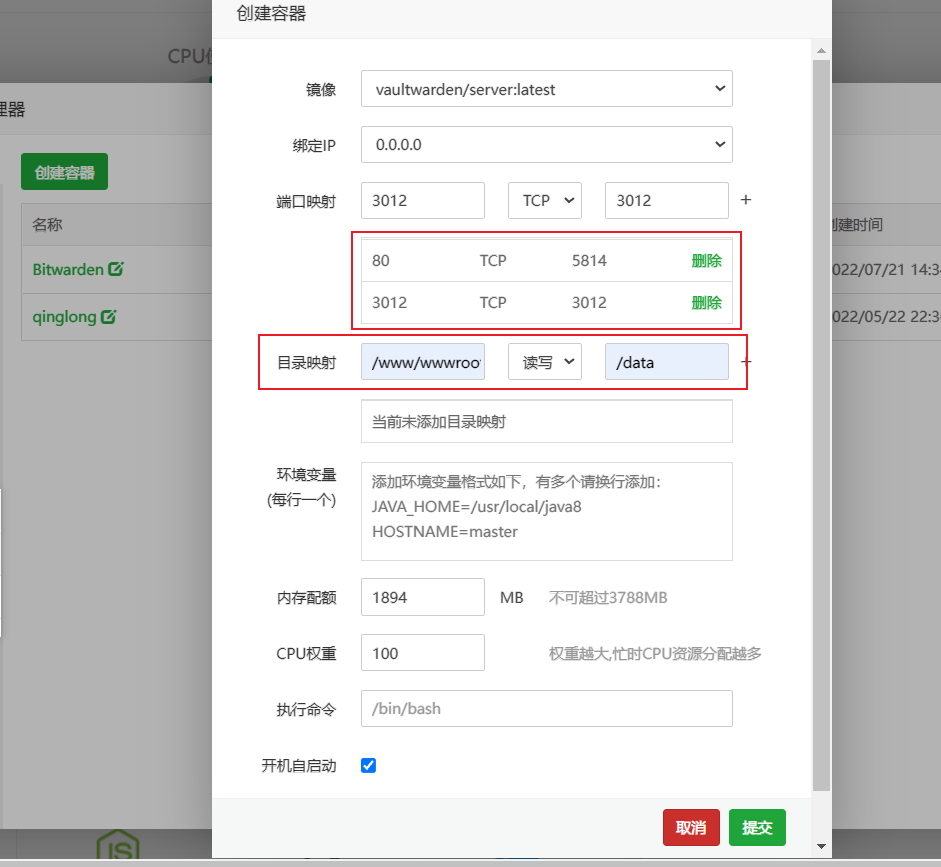Click the container port field for 端口映射

(422, 200)
